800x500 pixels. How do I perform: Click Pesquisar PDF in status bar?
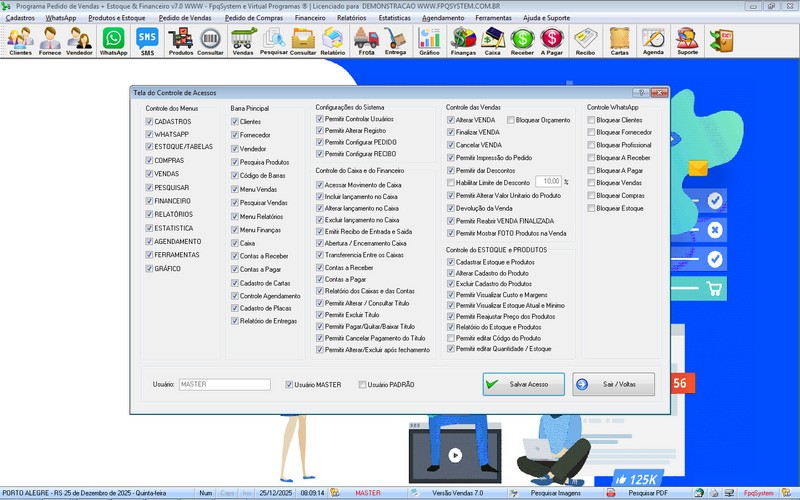pos(648,493)
